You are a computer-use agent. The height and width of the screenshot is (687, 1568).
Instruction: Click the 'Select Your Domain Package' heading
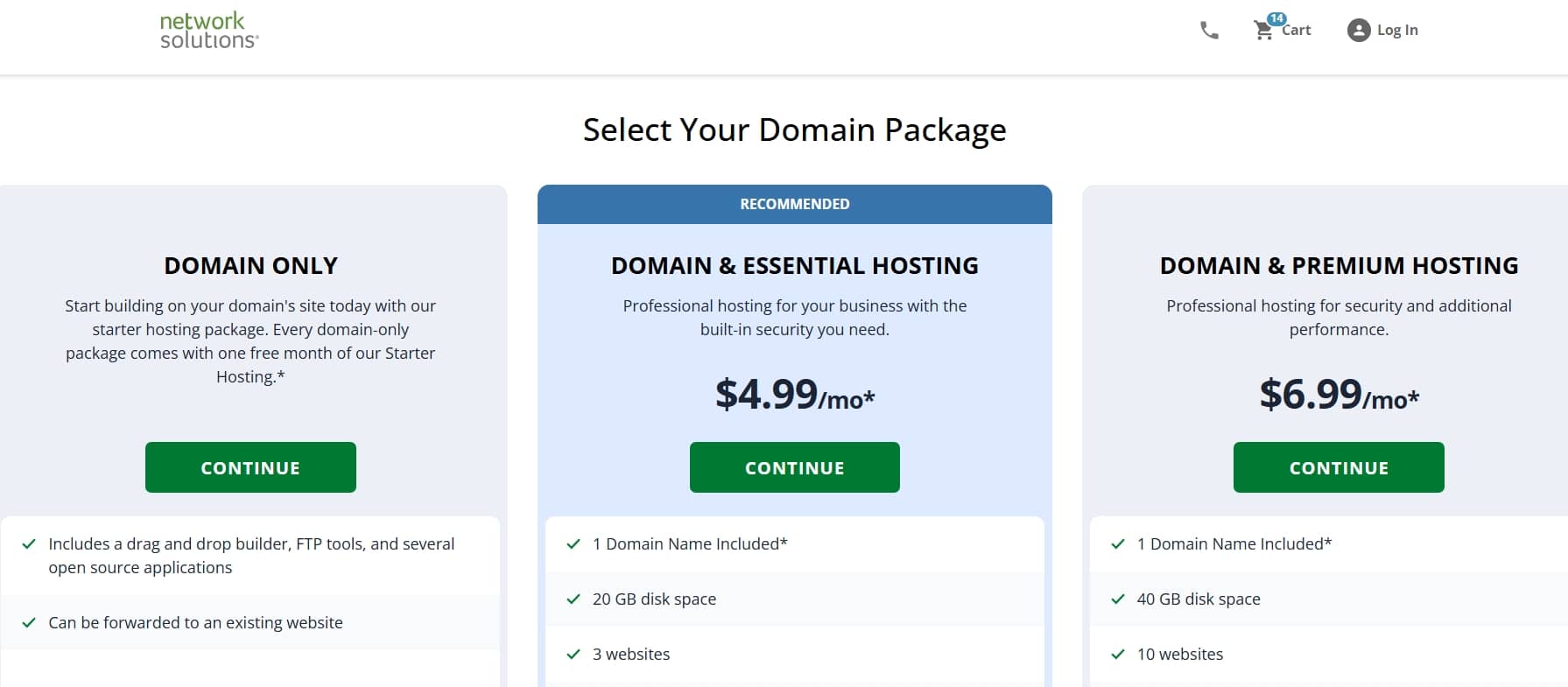point(793,130)
